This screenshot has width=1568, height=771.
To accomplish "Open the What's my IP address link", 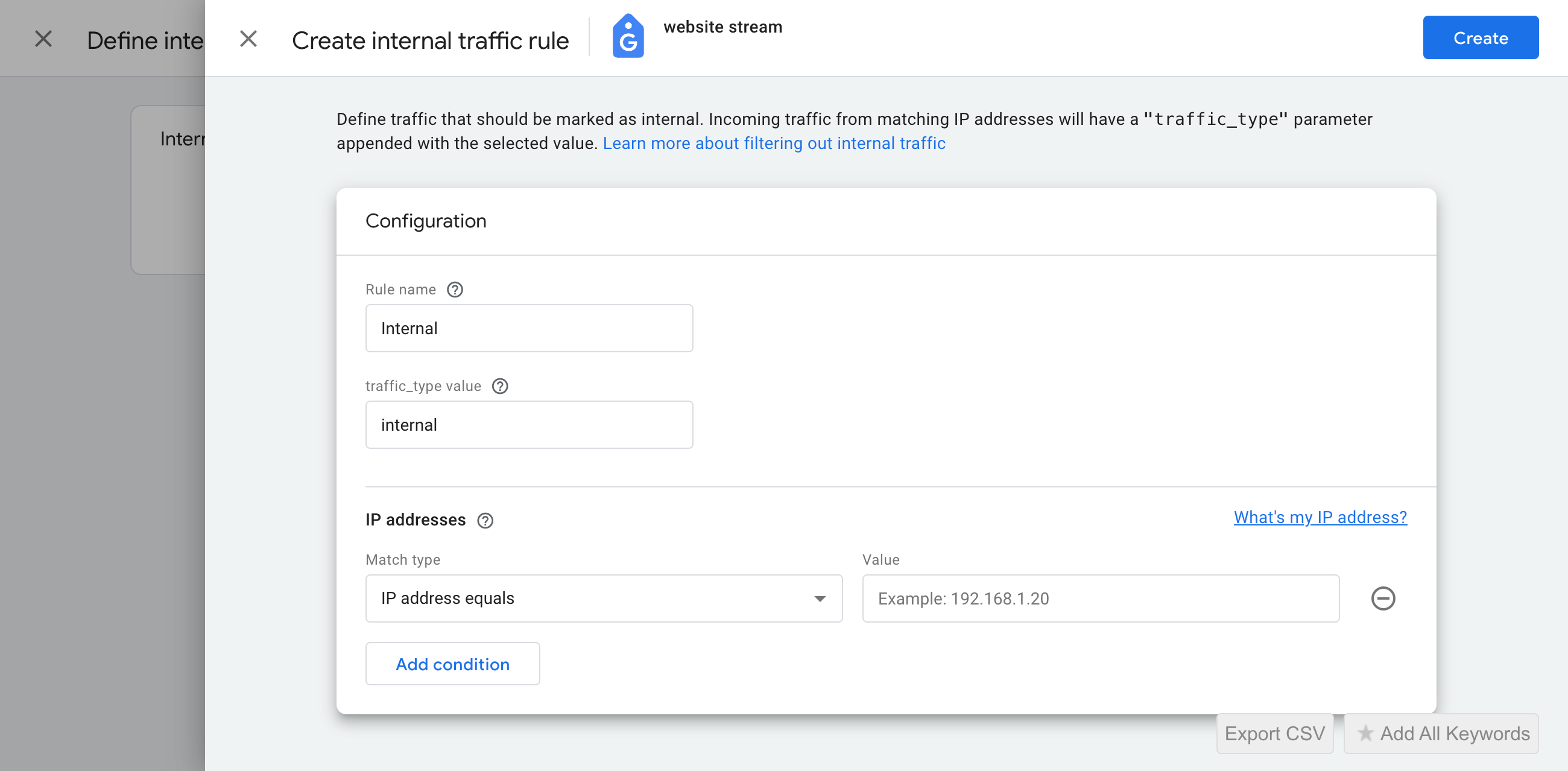I will tap(1320, 517).
